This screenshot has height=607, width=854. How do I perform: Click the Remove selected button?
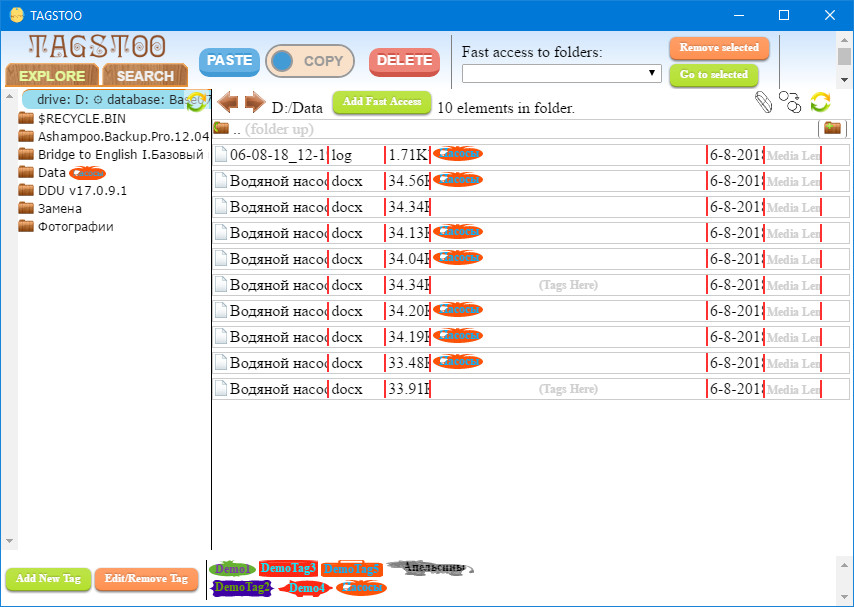click(719, 48)
